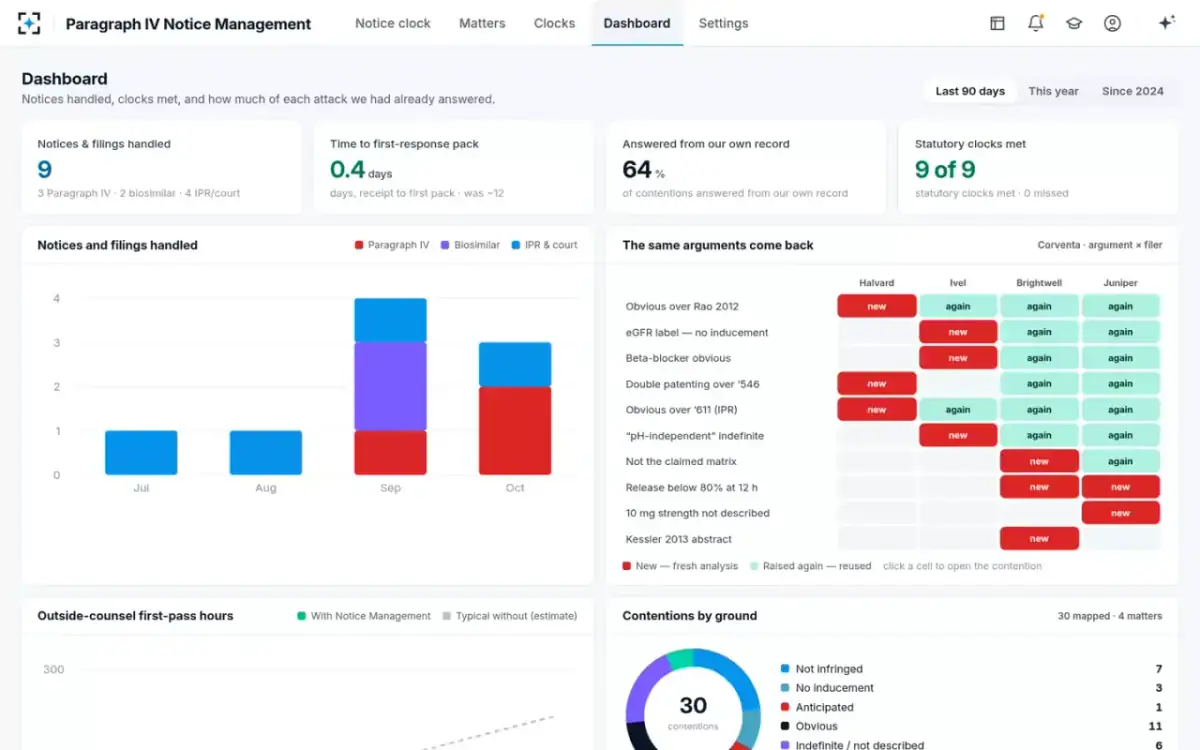The width and height of the screenshot is (1200, 750).
Task: Click the 'Anticipated' ground row
Action: [971, 707]
